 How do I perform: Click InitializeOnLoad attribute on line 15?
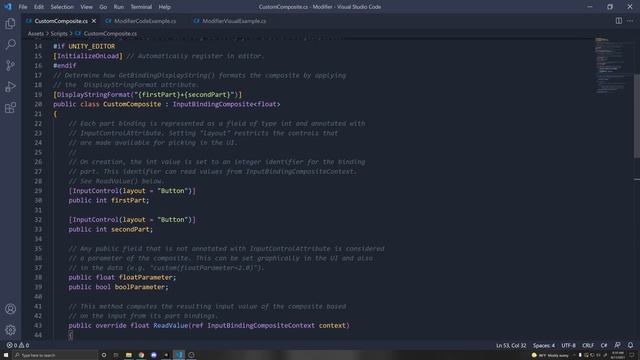[x=88, y=56]
